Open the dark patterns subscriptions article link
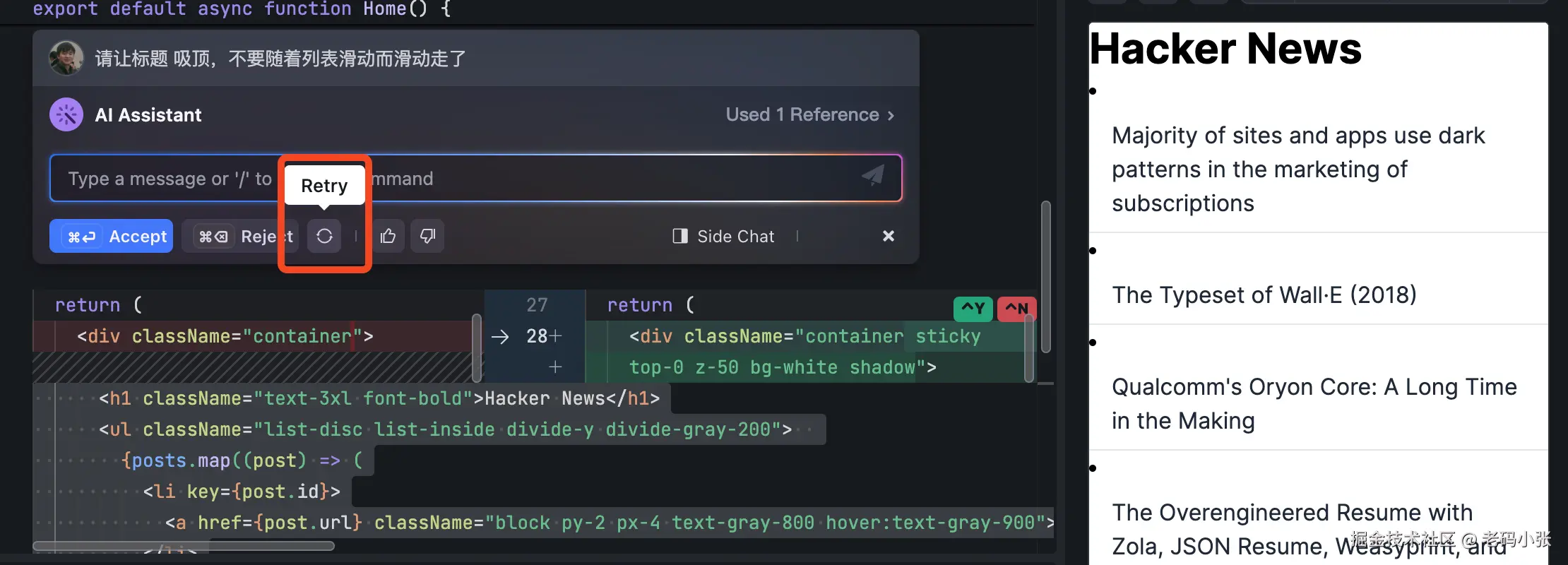This screenshot has height=565, width=1568. (1297, 169)
